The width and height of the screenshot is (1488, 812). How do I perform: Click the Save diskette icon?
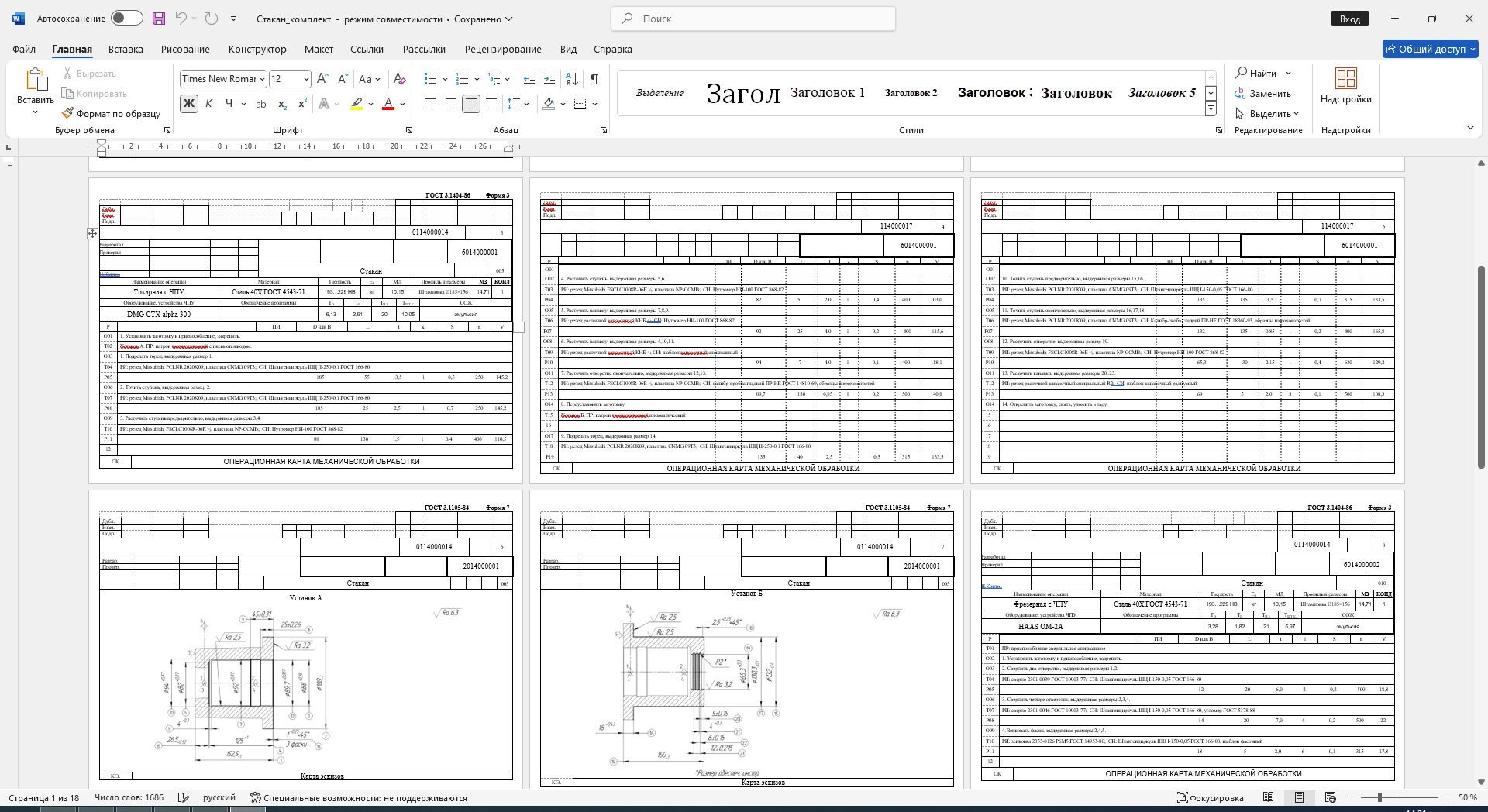159,19
